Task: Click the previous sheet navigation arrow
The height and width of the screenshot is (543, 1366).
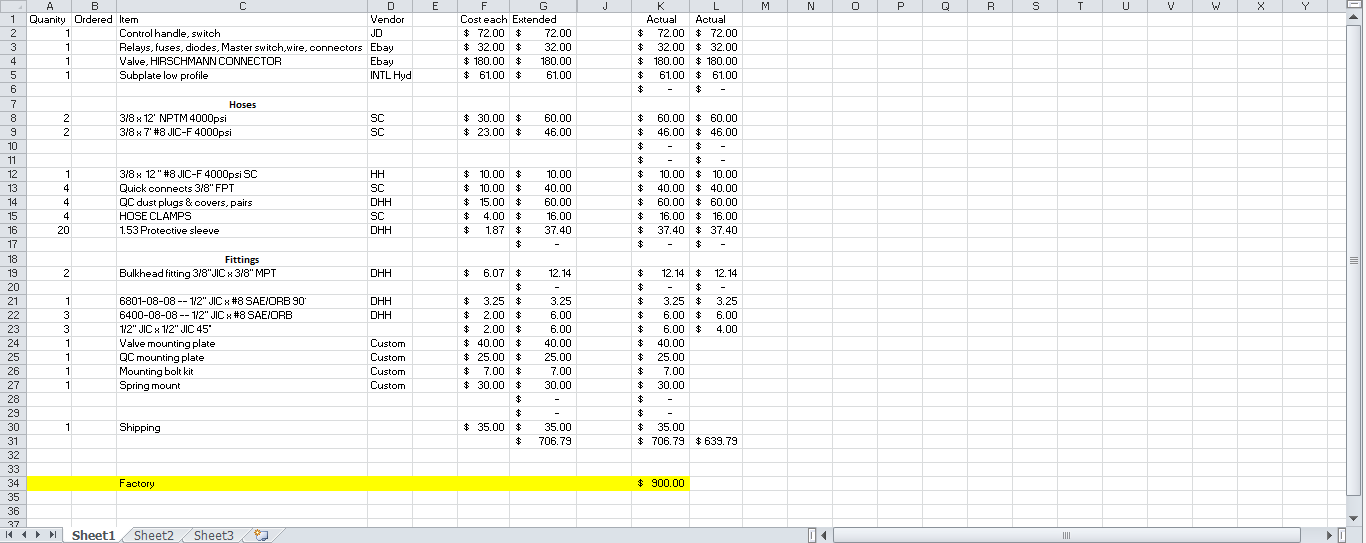Action: coord(24,535)
